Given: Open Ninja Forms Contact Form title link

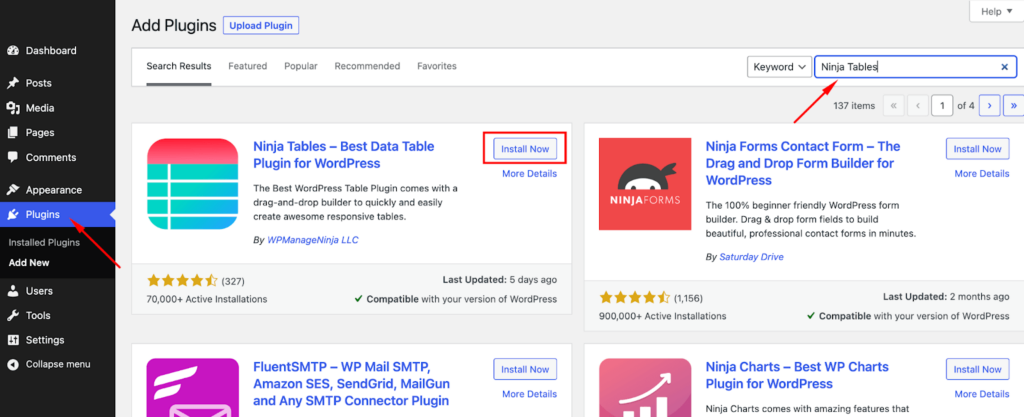Looking at the screenshot, I should [803, 163].
